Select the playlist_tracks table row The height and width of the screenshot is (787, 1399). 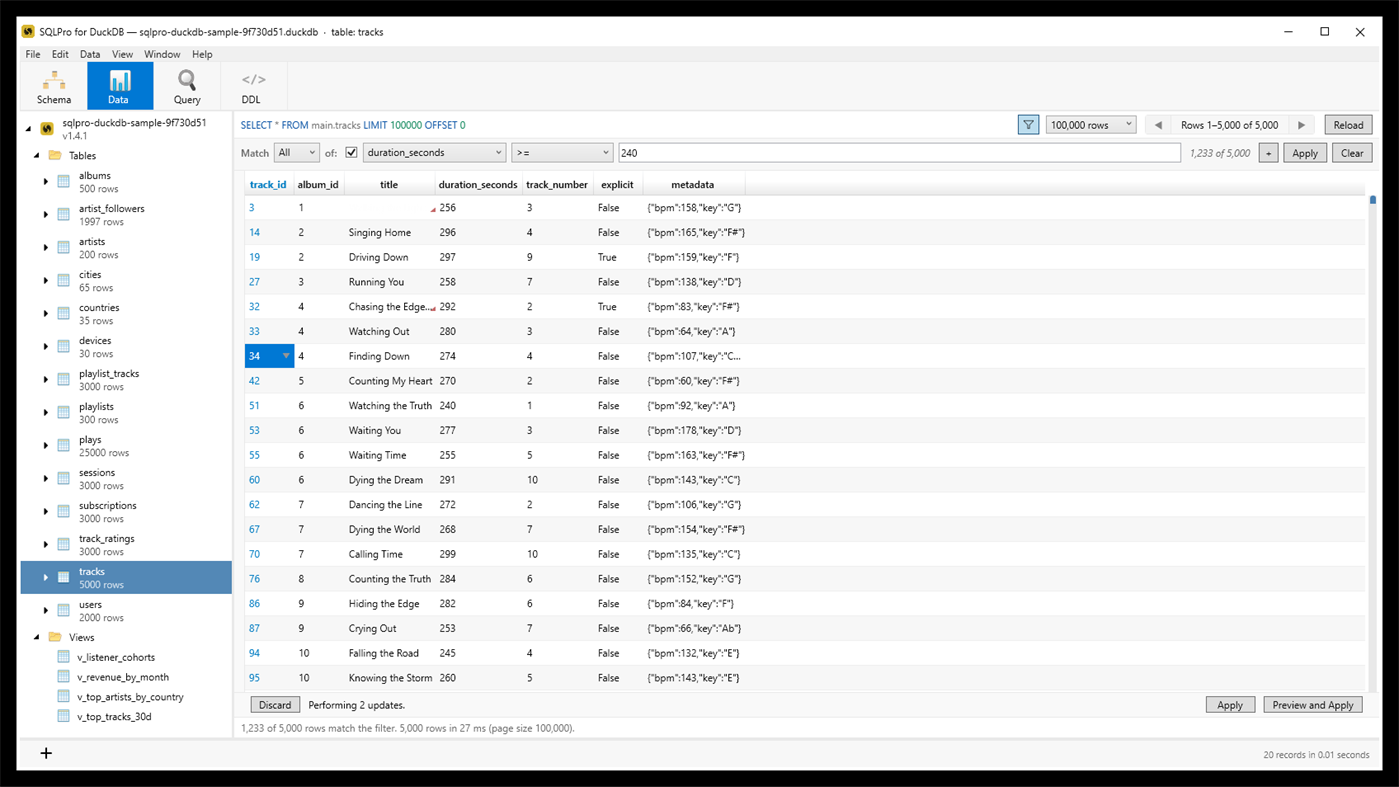126,380
